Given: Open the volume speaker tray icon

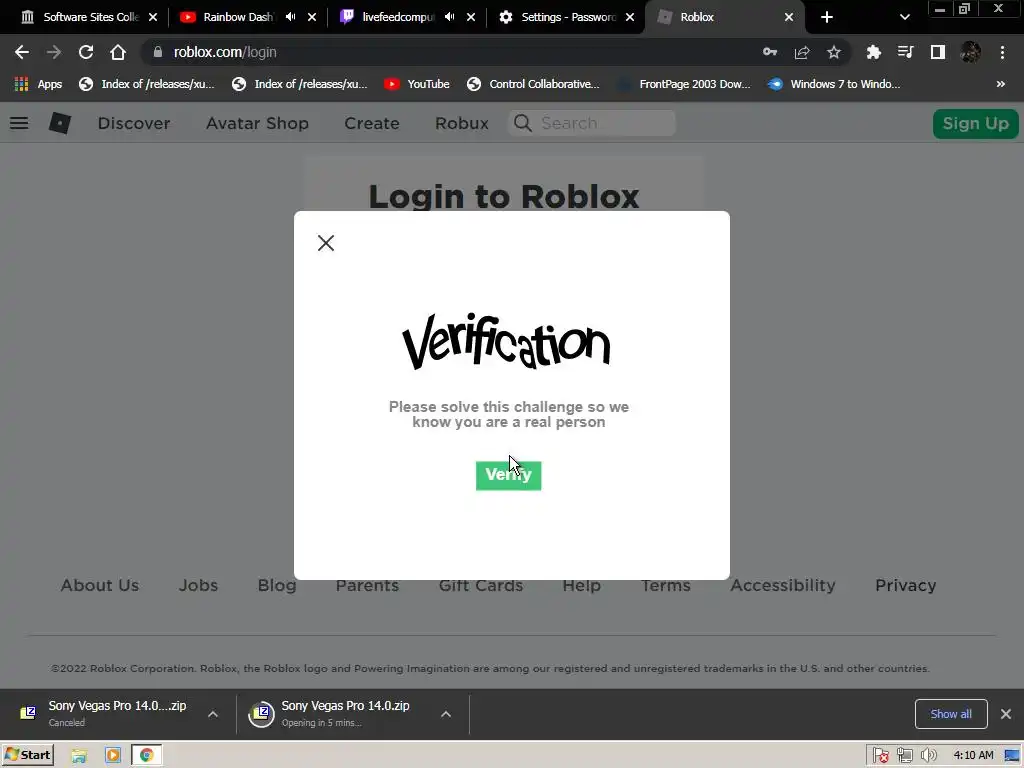Looking at the screenshot, I should point(928,756).
